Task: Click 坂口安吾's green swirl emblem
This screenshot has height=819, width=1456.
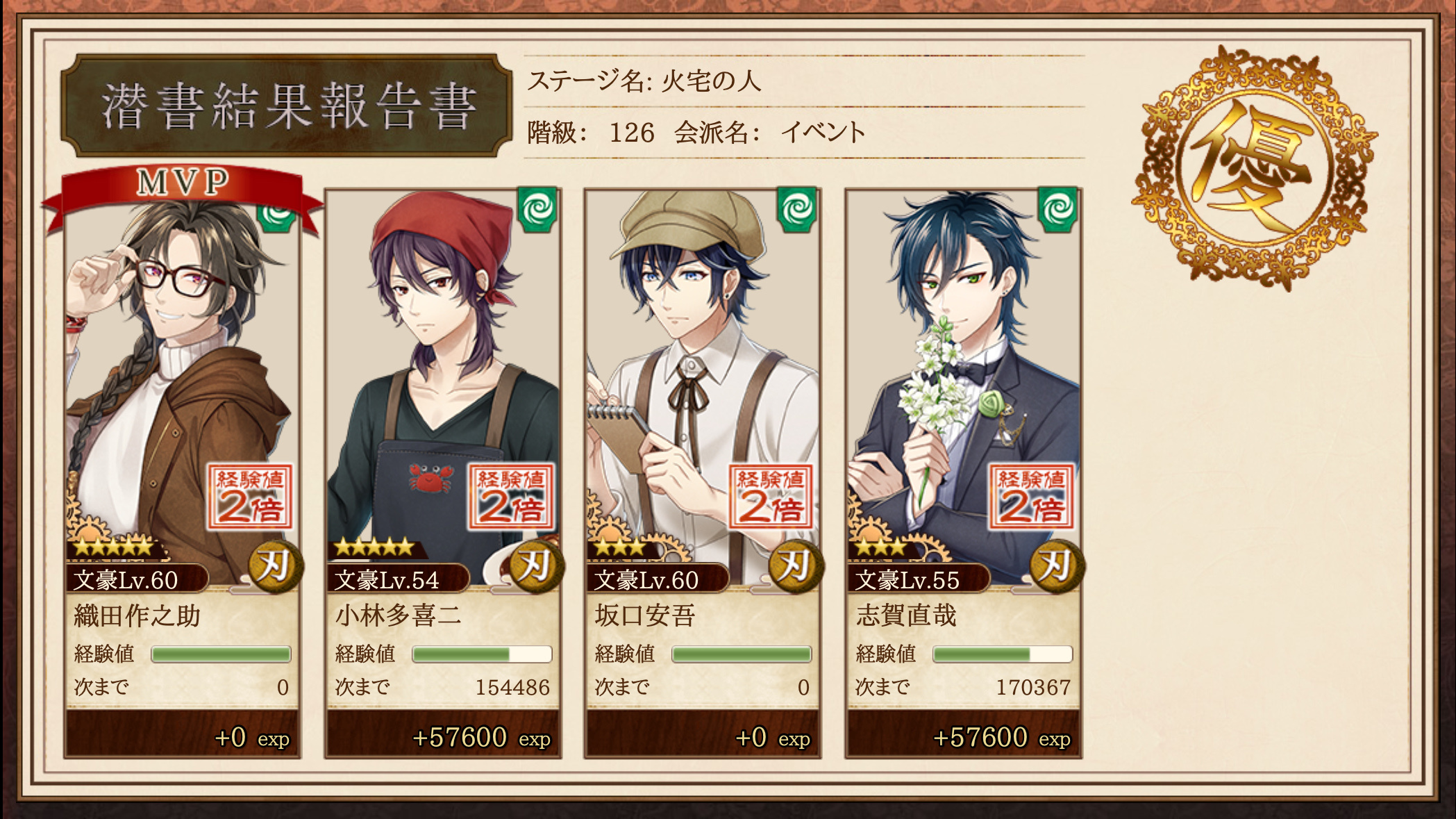Action: coord(797,209)
